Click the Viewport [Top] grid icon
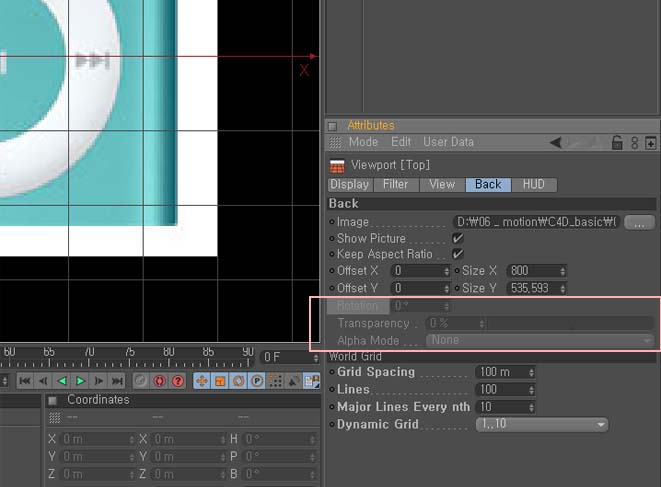661x487 pixels. tap(337, 166)
